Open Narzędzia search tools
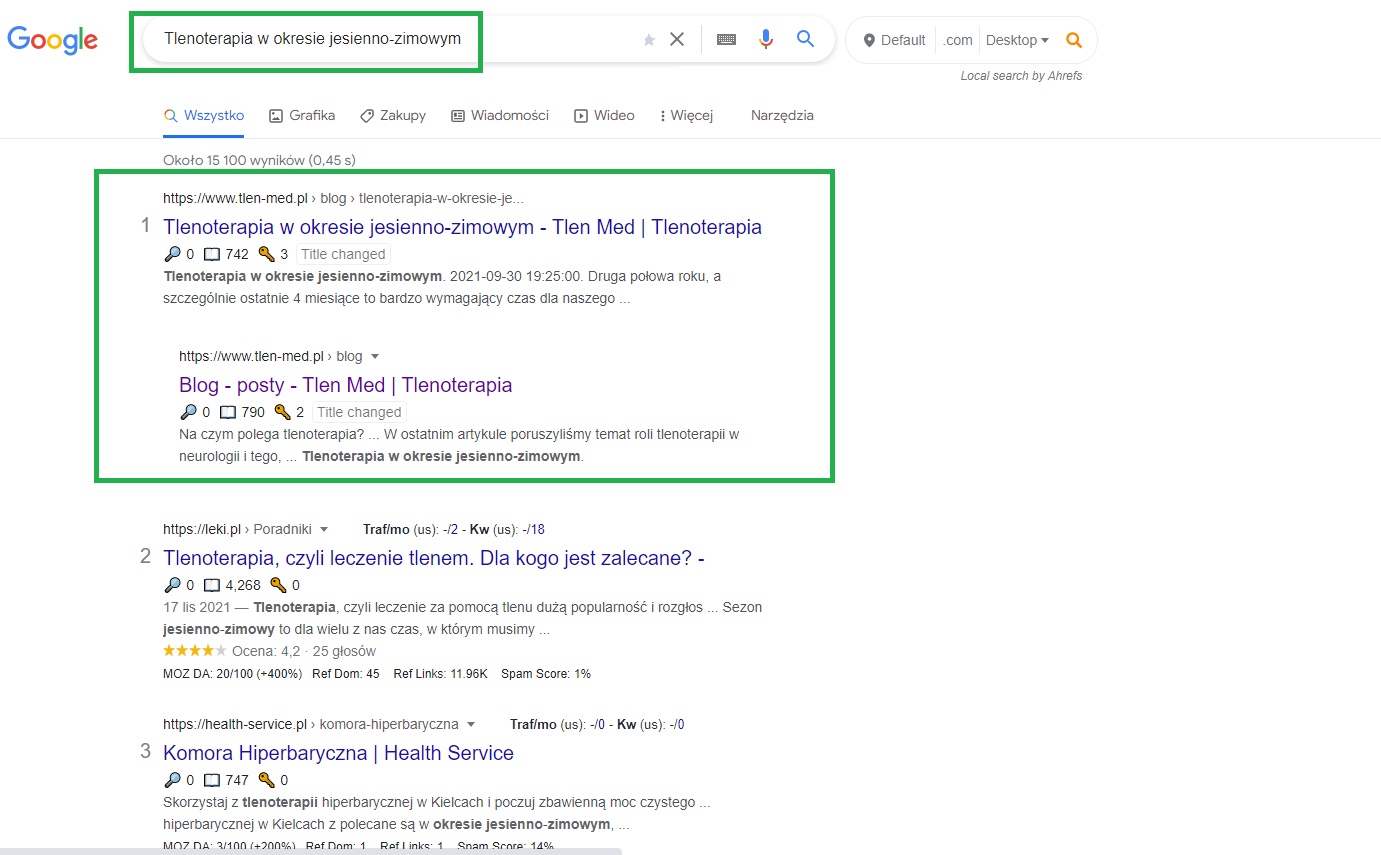1381x855 pixels. click(x=782, y=116)
